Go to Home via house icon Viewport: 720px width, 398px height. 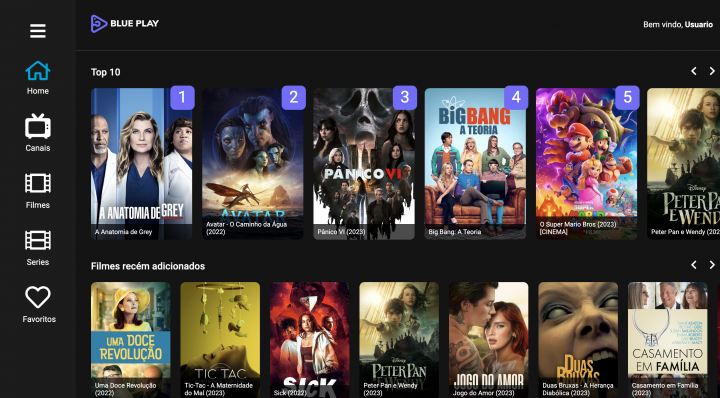coord(38,71)
